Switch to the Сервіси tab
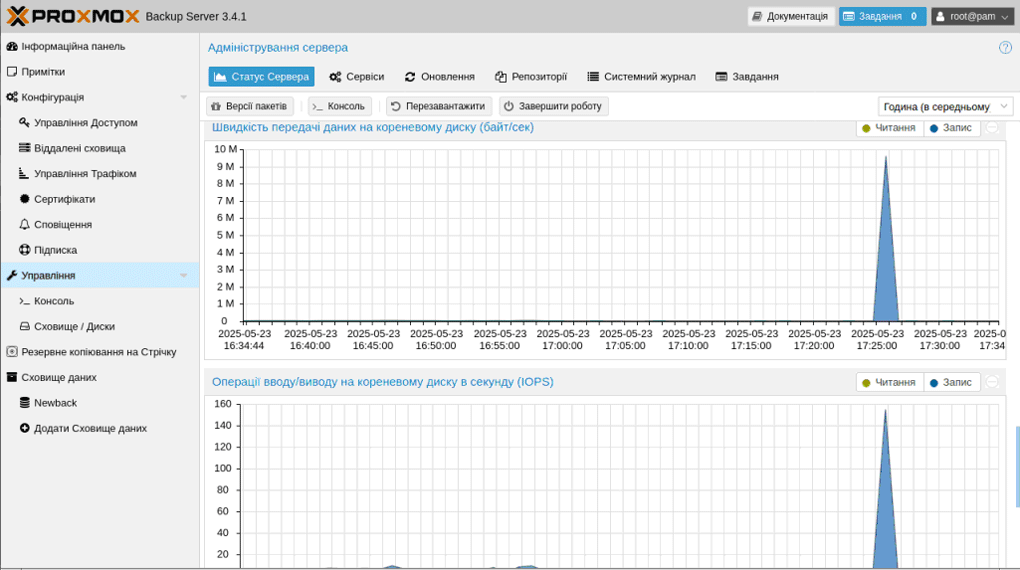Screen dimensions: 1020x570 356,77
